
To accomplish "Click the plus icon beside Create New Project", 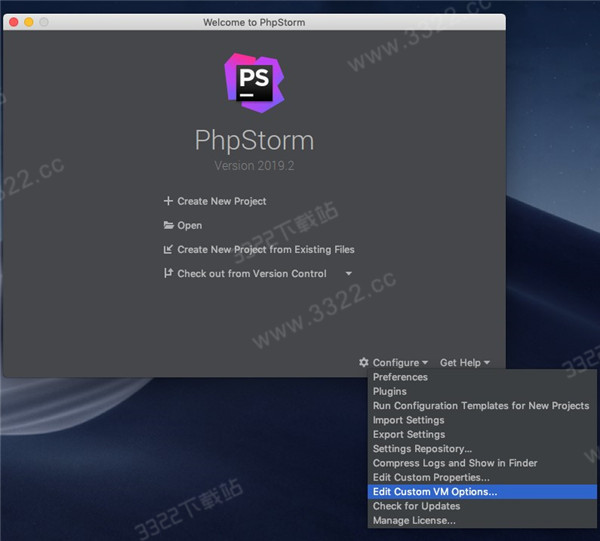I will (x=168, y=201).
